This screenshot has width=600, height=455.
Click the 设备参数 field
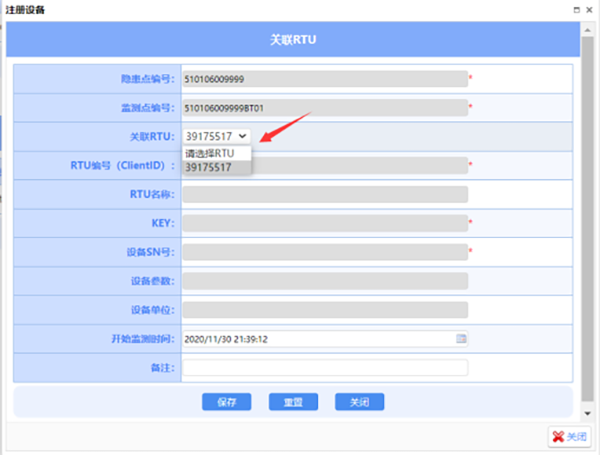coord(324,282)
